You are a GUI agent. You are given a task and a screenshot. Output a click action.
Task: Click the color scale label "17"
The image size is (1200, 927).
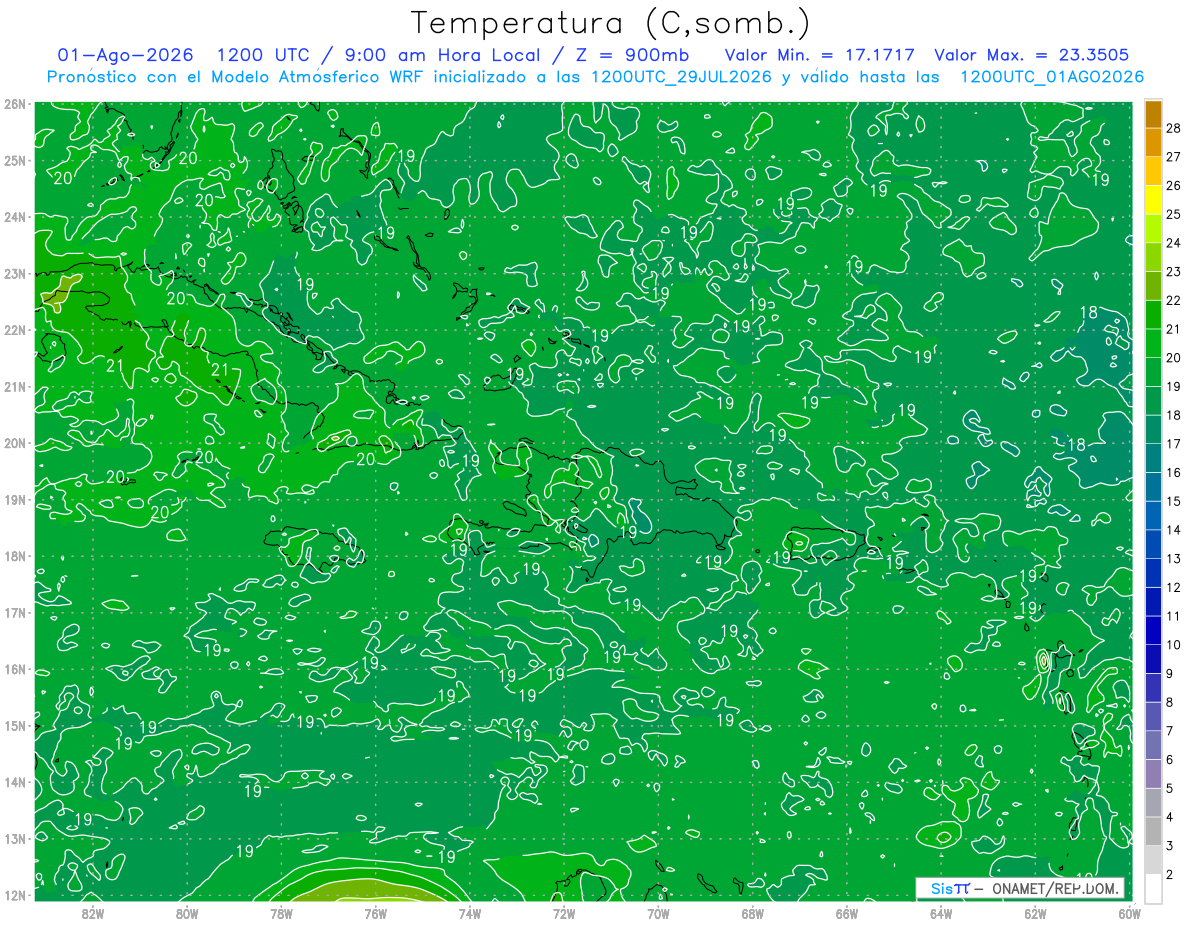[1173, 444]
